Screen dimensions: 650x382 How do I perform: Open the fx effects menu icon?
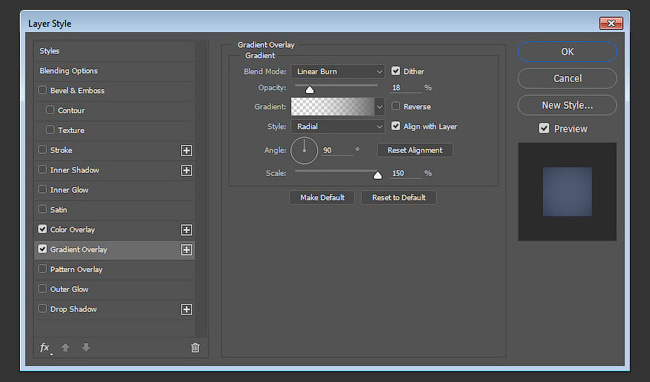pyautogui.click(x=45, y=348)
